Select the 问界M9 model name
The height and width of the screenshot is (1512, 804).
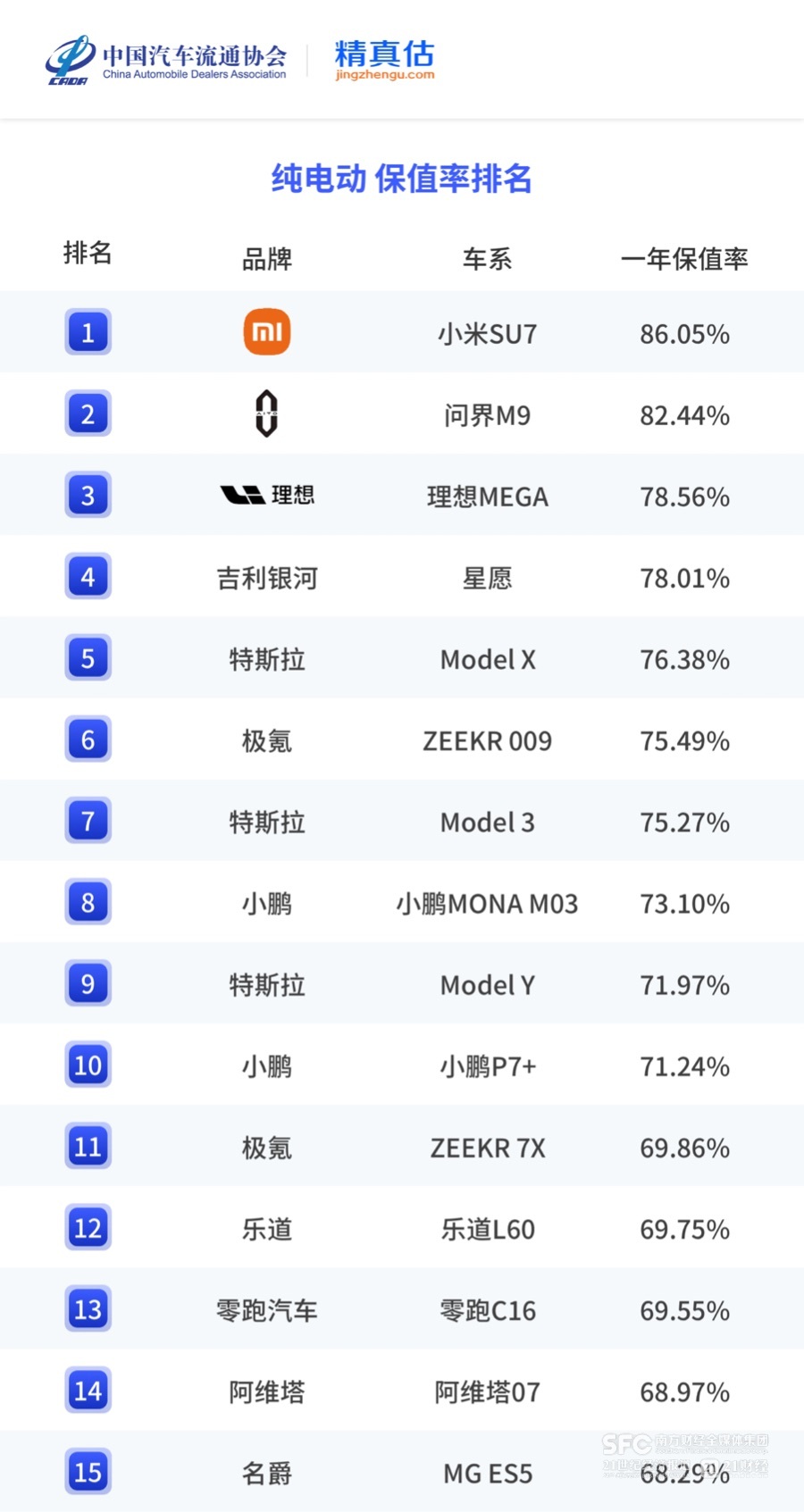pyautogui.click(x=487, y=415)
